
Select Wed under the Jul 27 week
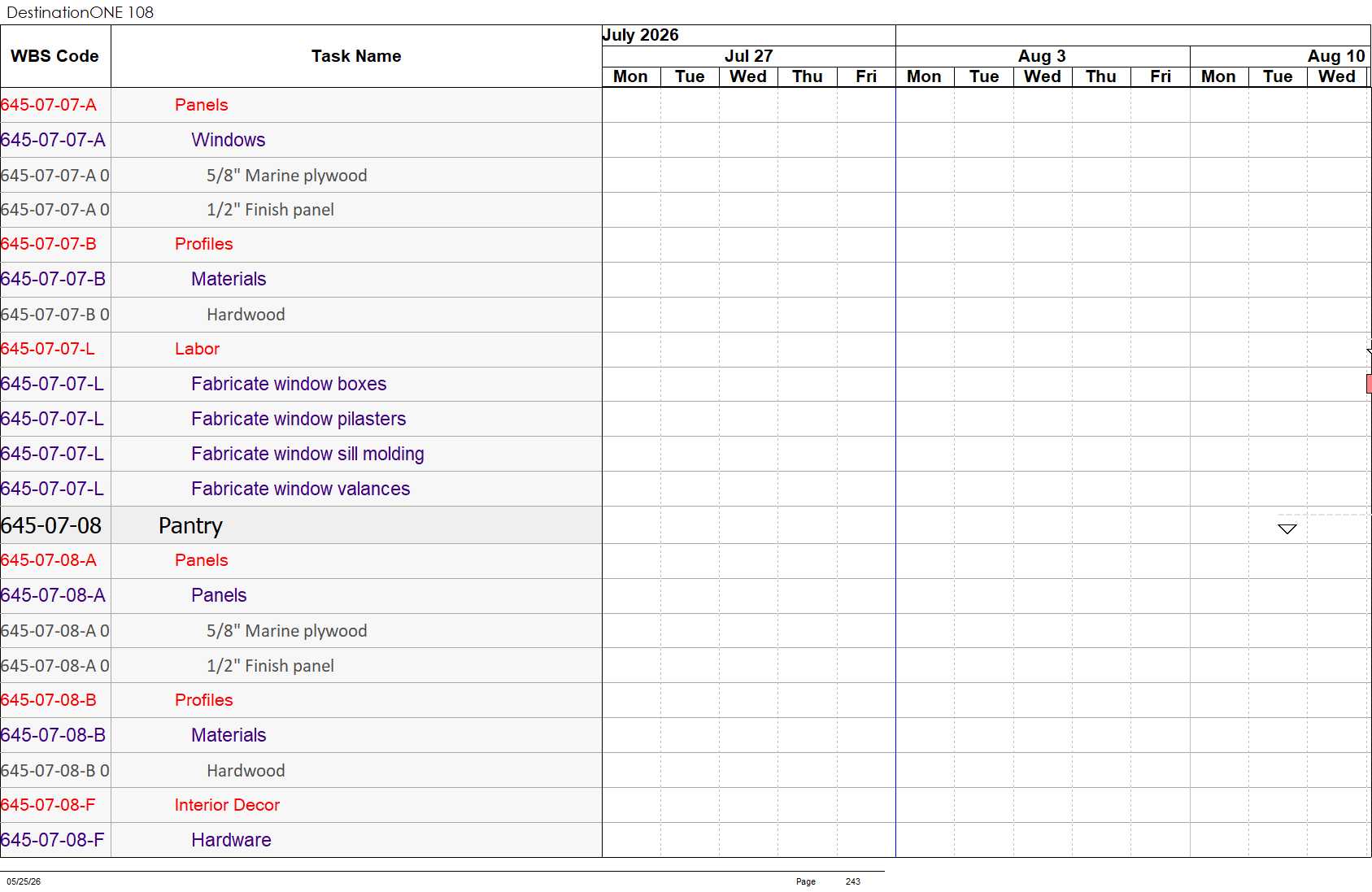click(748, 76)
